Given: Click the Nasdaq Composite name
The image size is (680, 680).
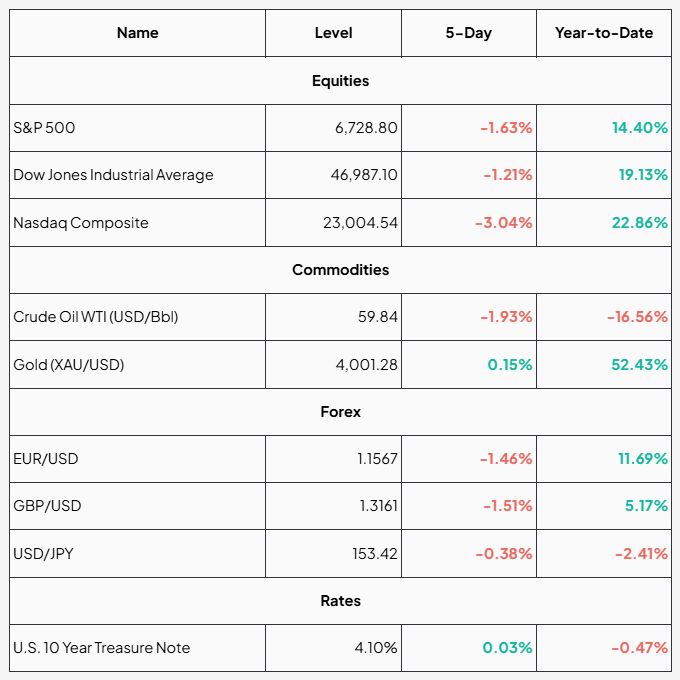Looking at the screenshot, I should point(80,223).
